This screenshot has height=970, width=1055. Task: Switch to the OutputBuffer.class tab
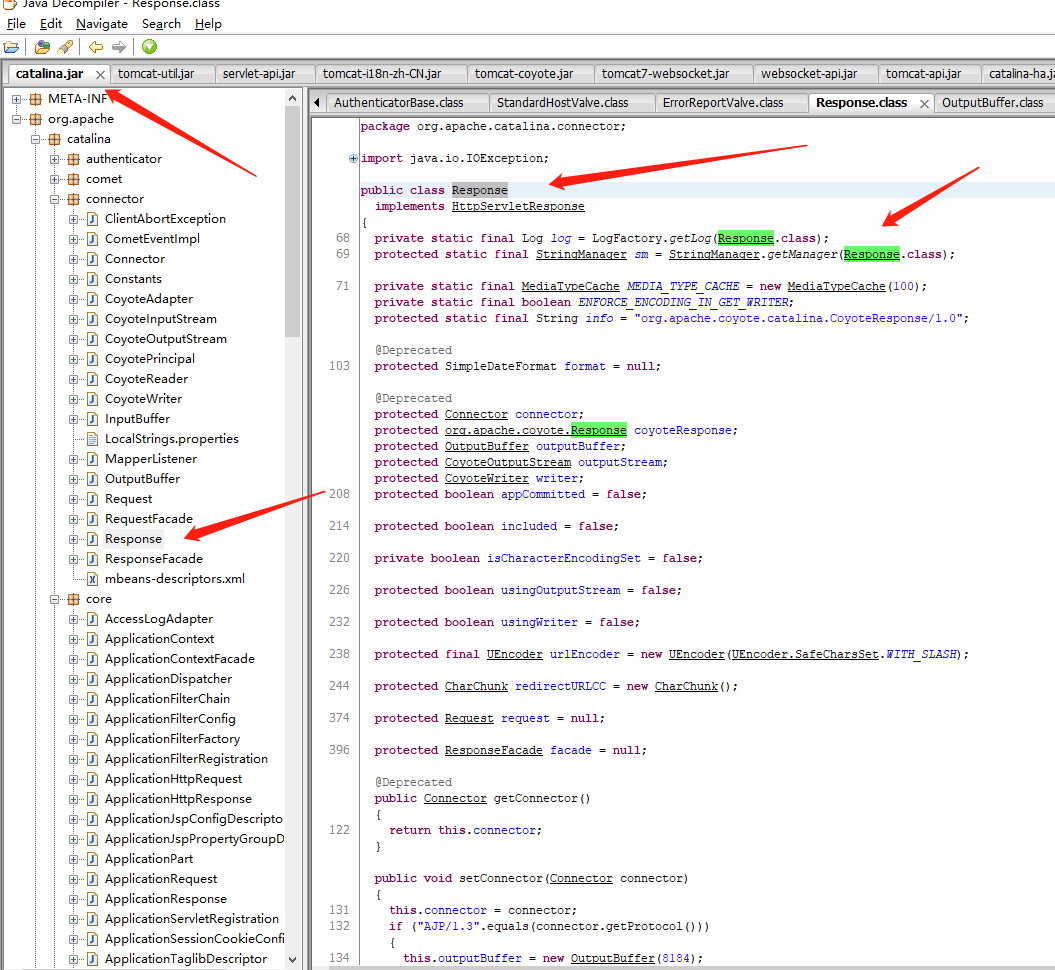tap(992, 103)
